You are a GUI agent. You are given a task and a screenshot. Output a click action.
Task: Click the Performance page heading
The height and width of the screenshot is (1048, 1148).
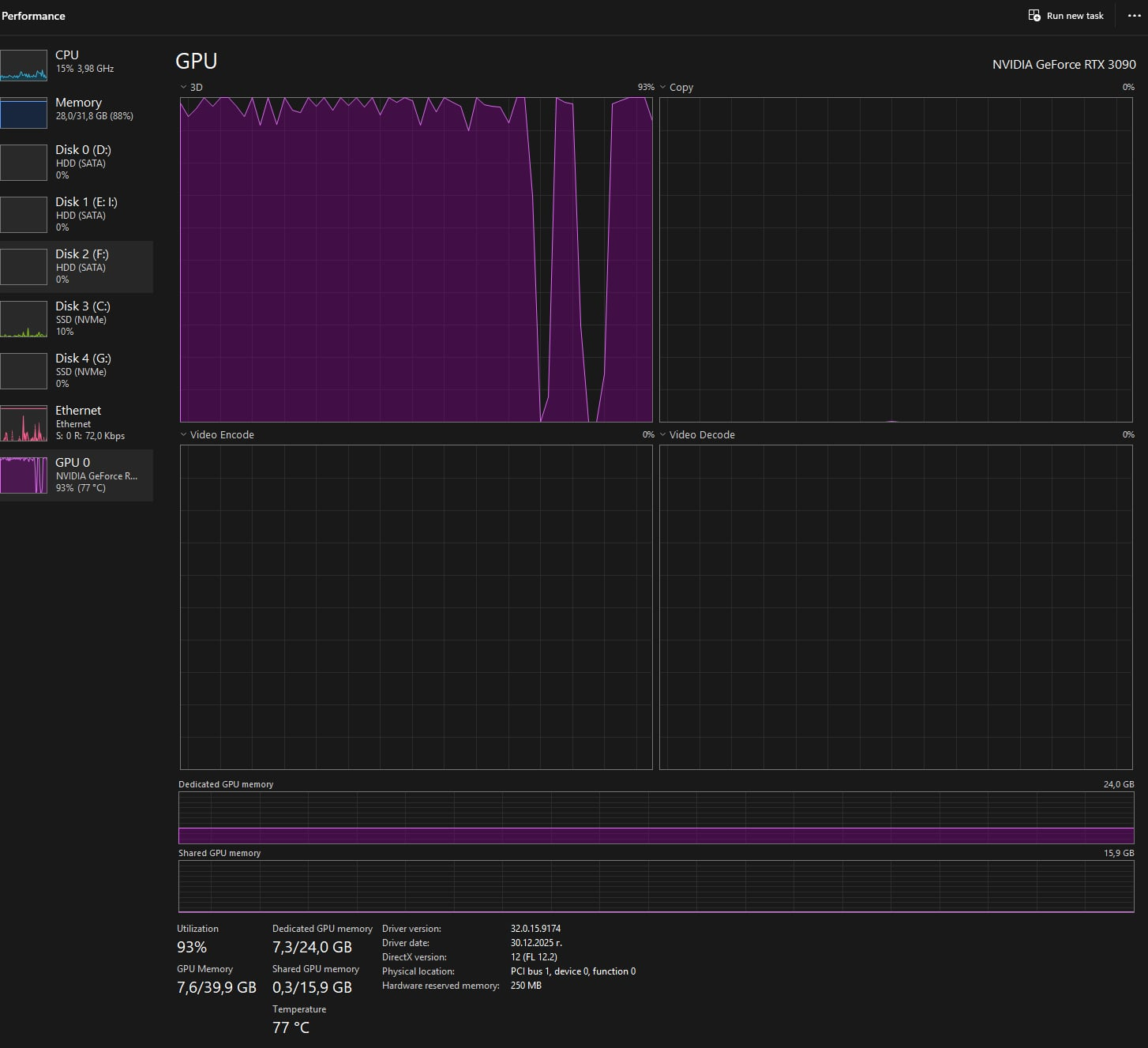tap(33, 16)
